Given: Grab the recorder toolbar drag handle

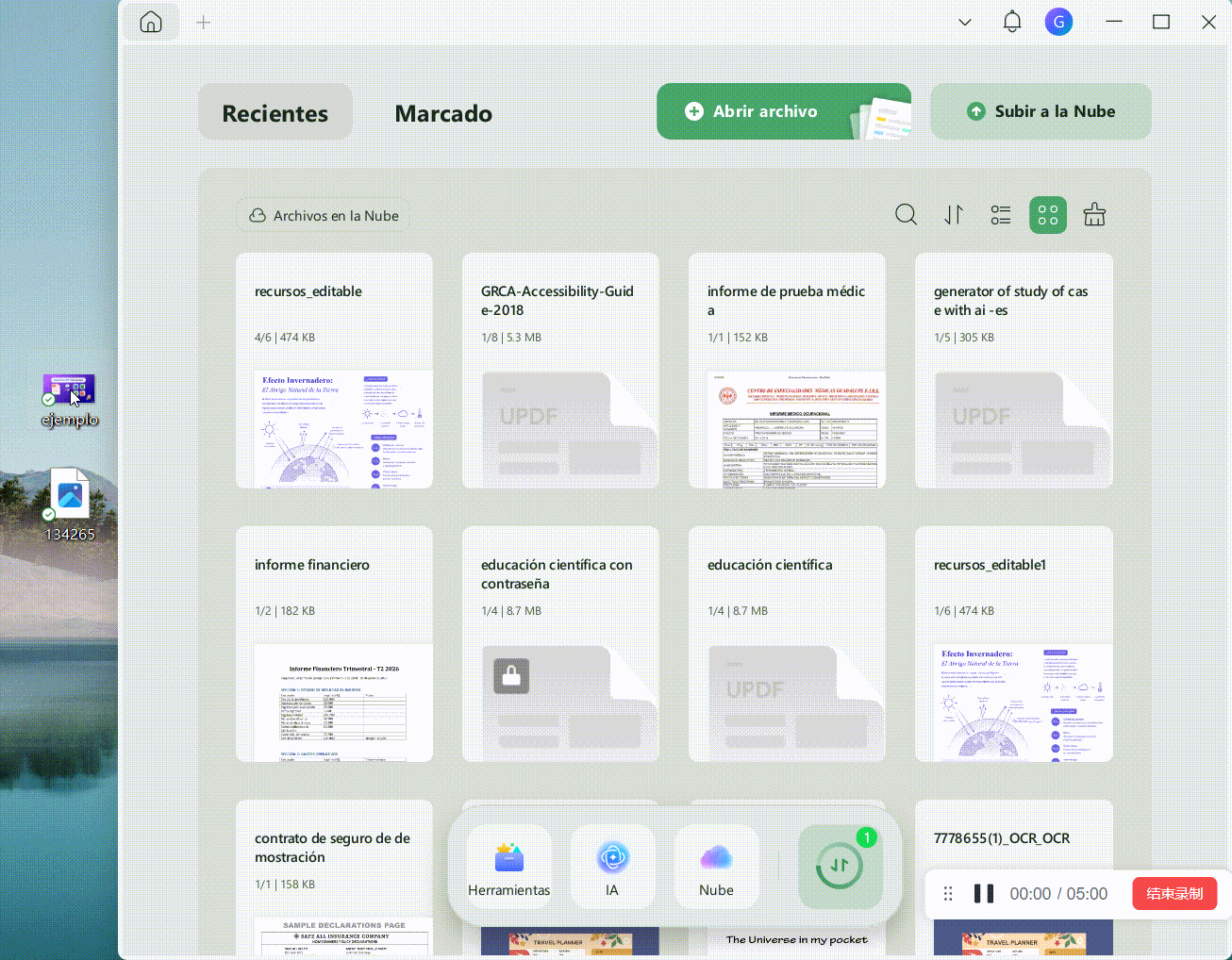Looking at the screenshot, I should pos(948,893).
